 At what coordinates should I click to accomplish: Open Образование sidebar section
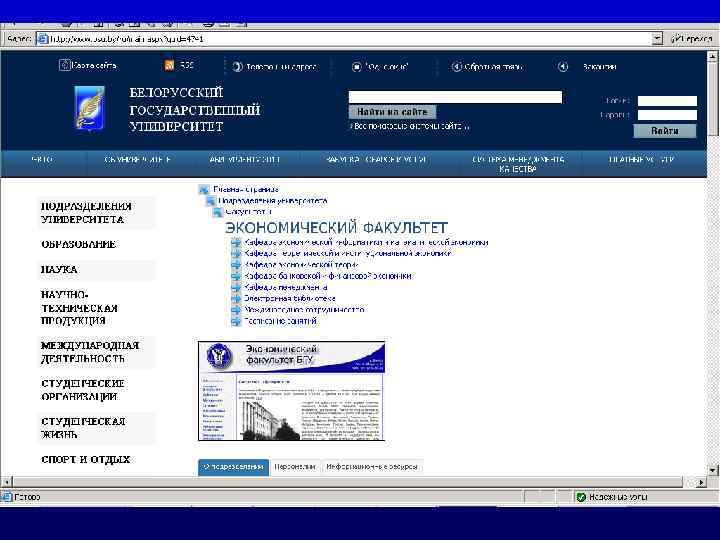point(79,244)
